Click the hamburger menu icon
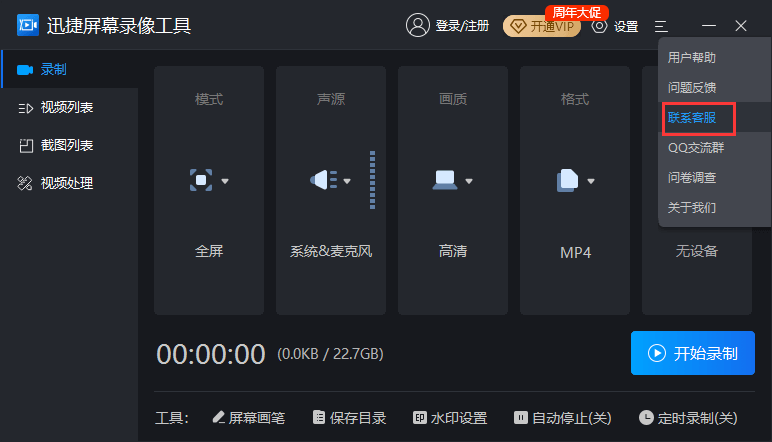772x442 pixels. 661,26
